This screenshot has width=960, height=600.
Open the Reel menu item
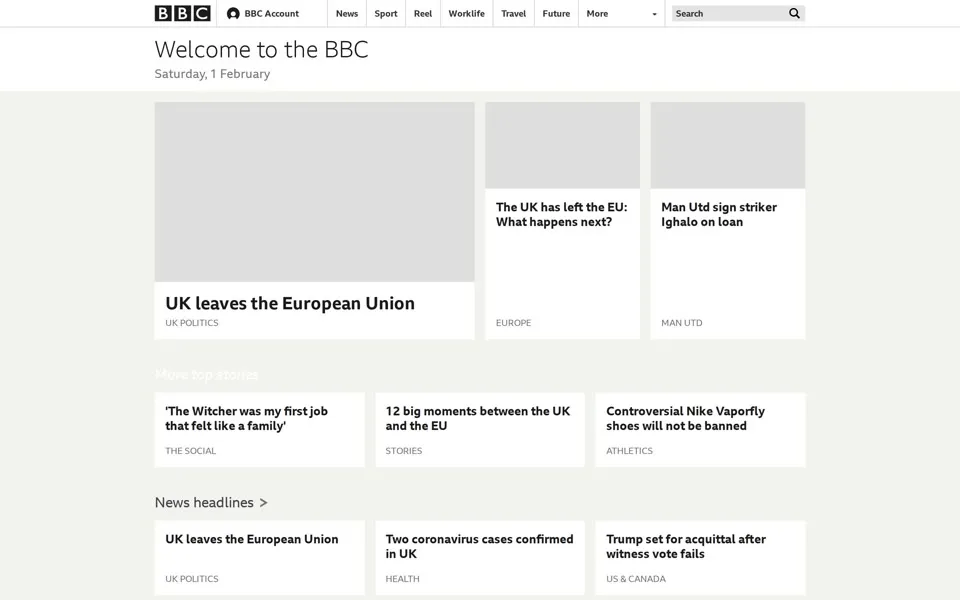(422, 13)
